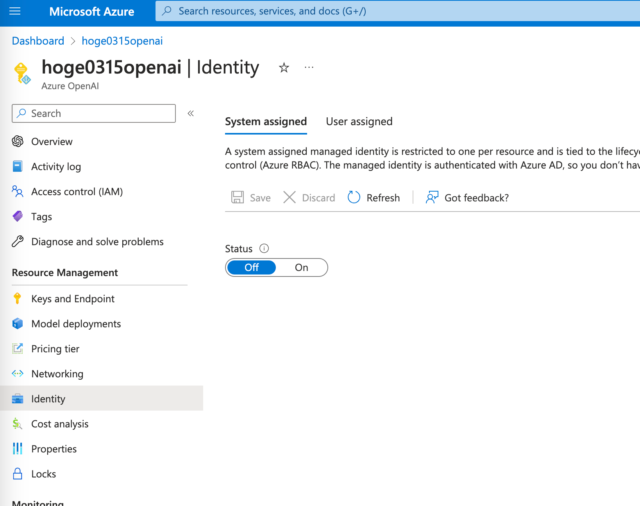The image size is (640, 506).
Task: Open Keys and Endpoint page
Action: coord(73,299)
